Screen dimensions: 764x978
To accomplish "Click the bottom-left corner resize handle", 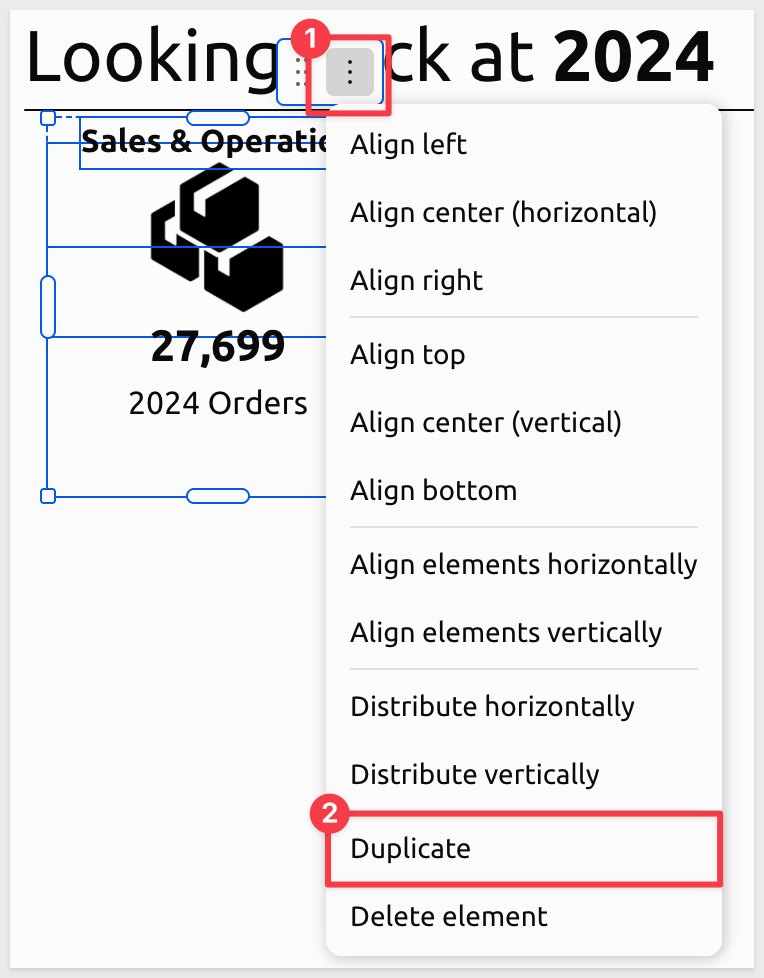I will point(47,496).
